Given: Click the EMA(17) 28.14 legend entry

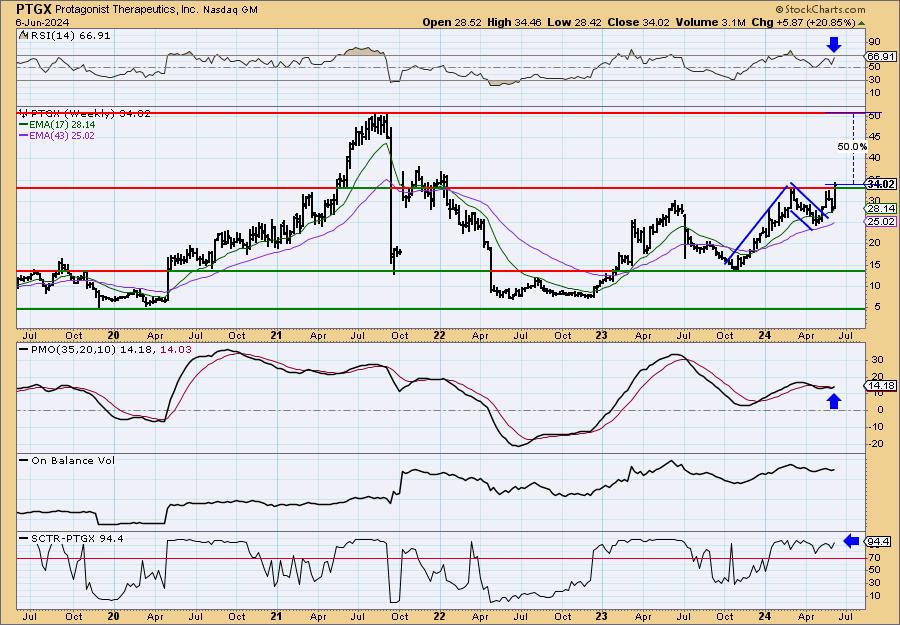Looking at the screenshot, I should [x=57, y=125].
